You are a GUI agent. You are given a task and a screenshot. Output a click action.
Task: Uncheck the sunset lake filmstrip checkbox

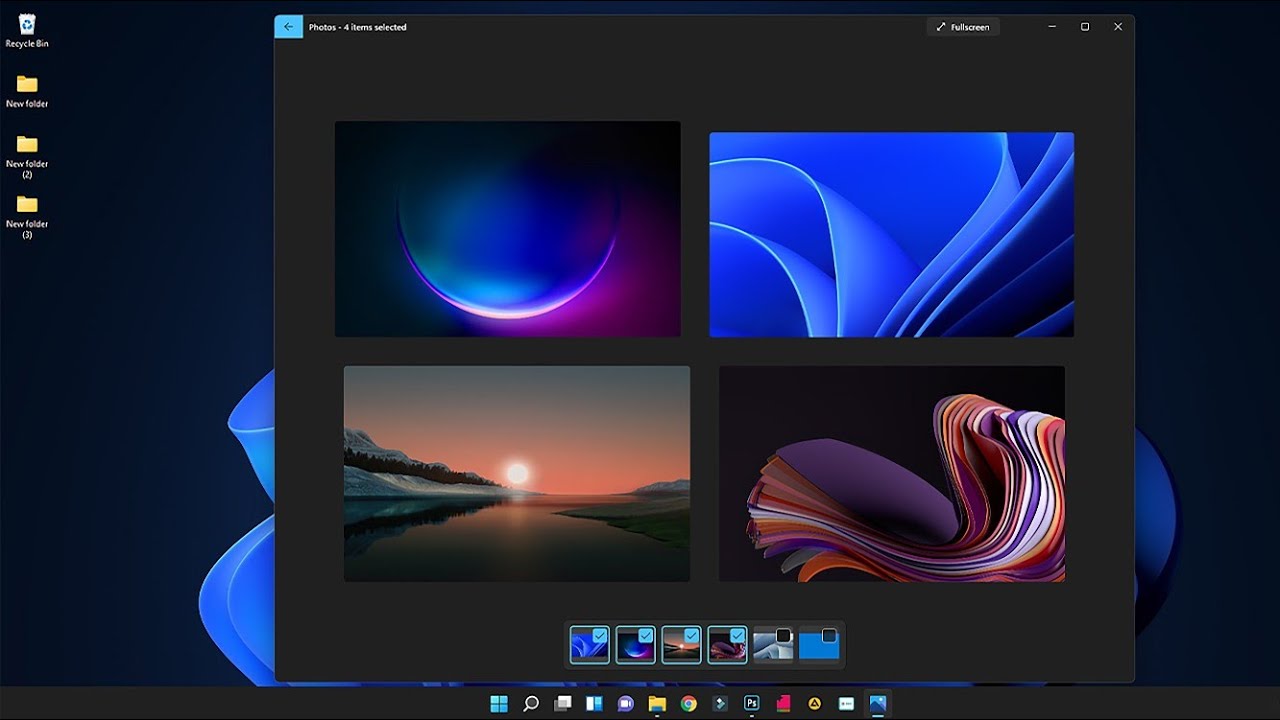coord(692,634)
